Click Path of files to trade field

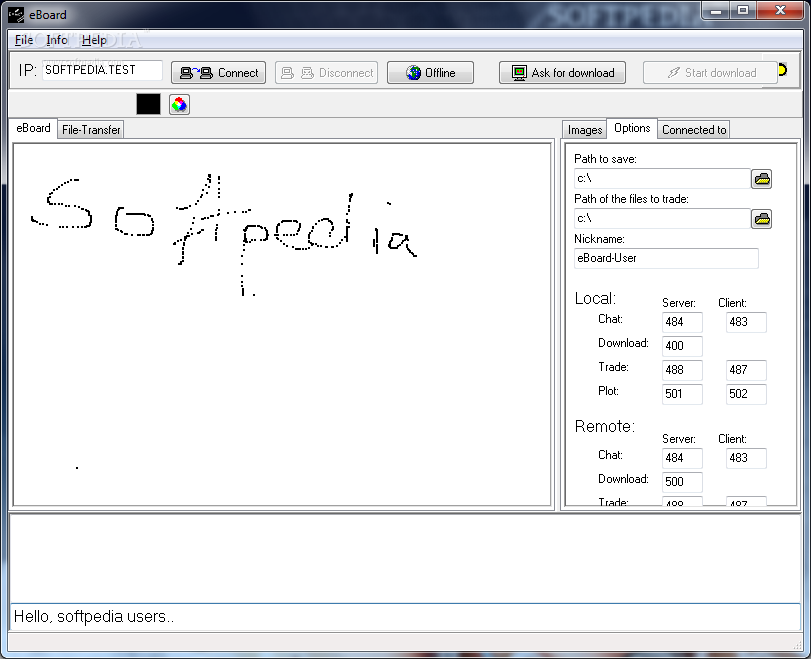(x=662, y=218)
